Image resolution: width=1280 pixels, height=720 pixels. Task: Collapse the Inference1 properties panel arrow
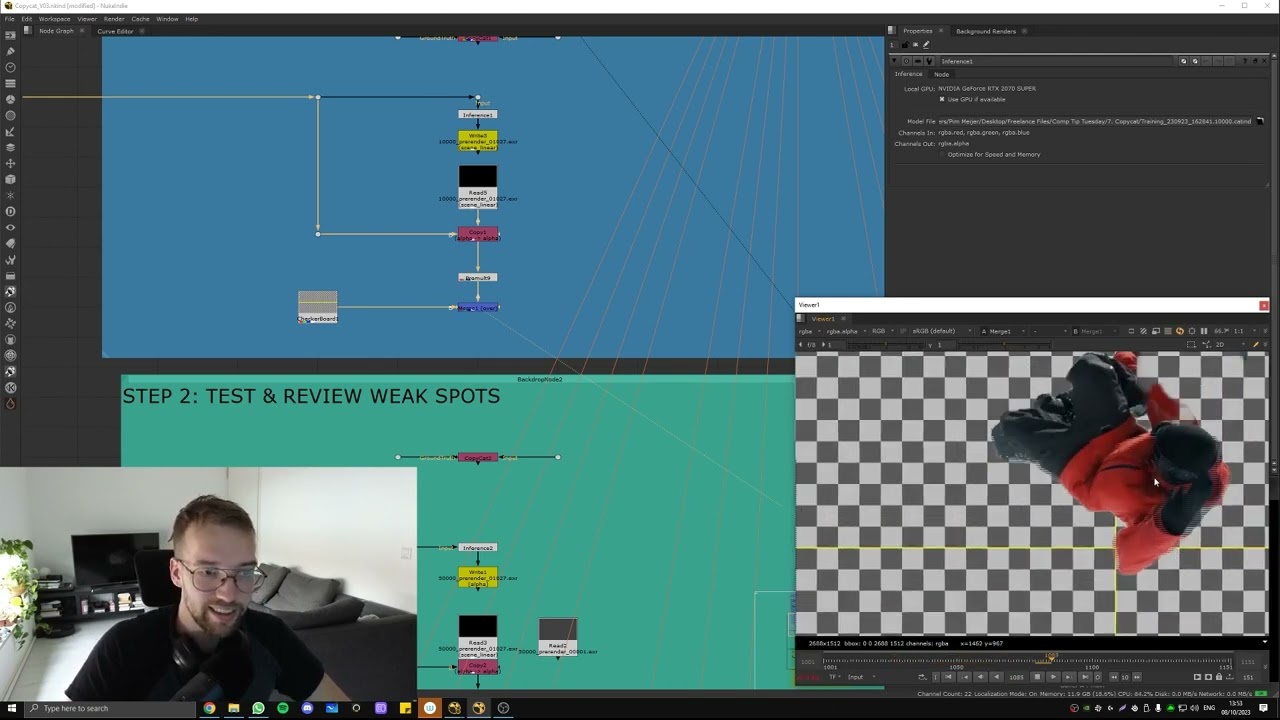(894, 61)
